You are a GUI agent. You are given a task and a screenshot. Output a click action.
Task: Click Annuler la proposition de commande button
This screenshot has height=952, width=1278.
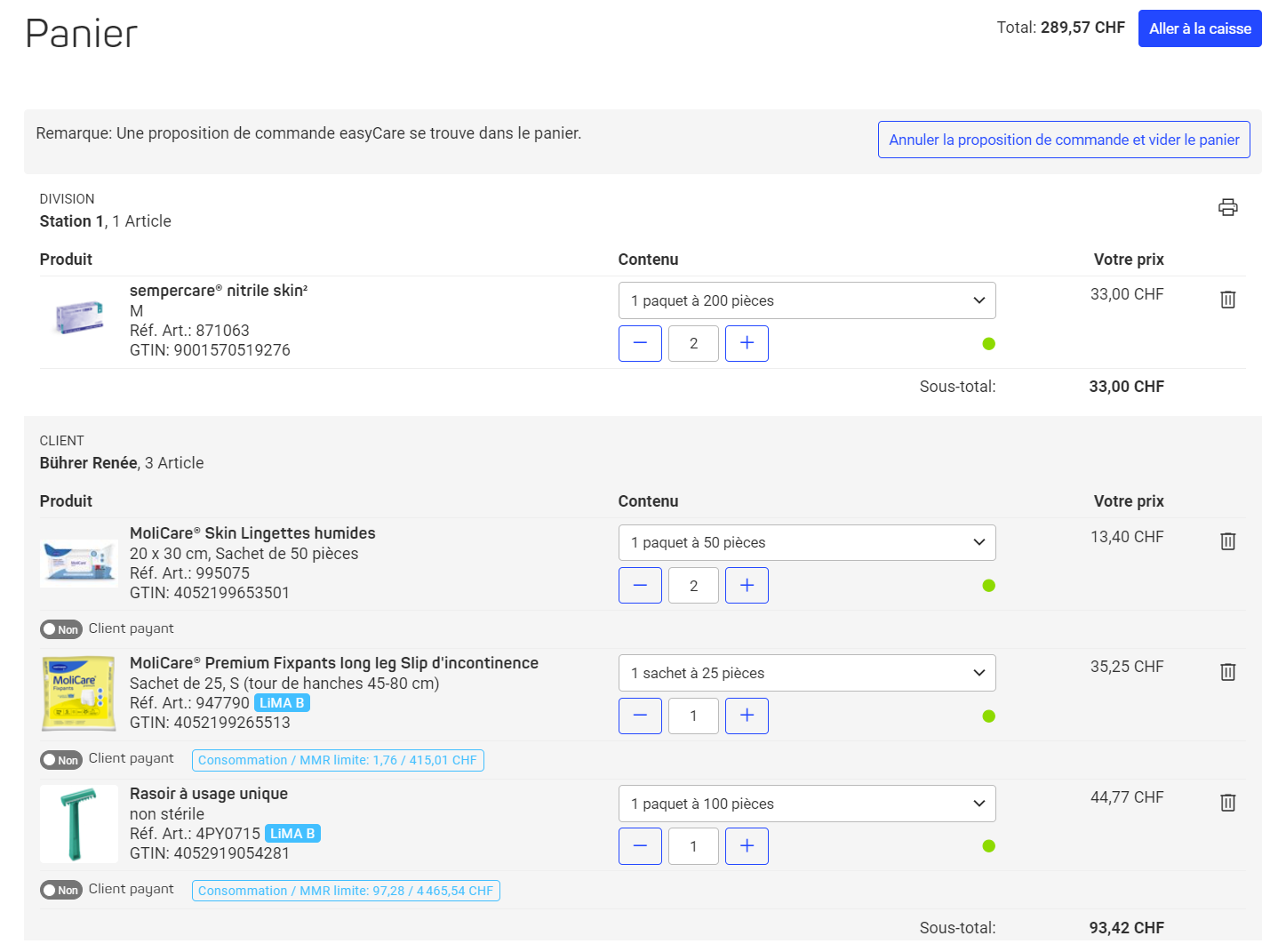tap(1064, 140)
